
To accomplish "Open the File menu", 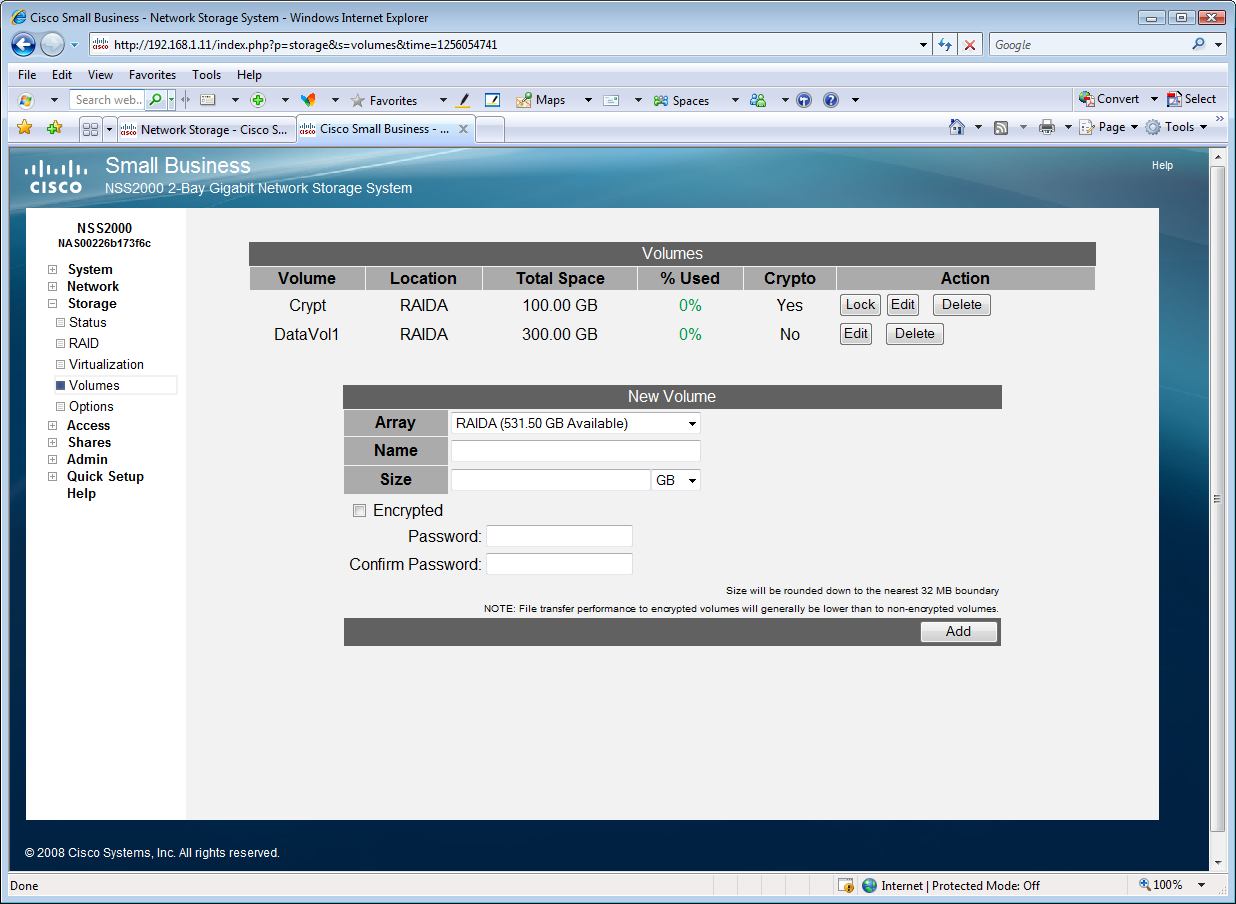I will coord(27,75).
